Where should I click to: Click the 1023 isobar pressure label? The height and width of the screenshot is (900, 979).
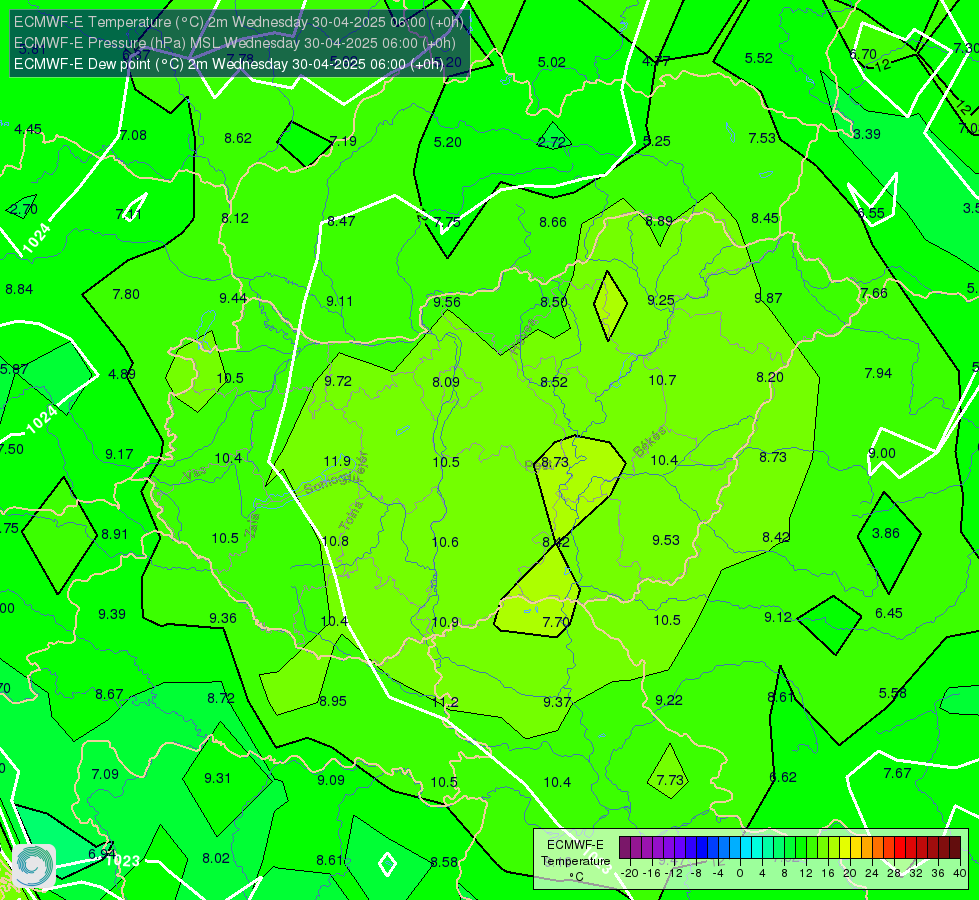click(123, 861)
